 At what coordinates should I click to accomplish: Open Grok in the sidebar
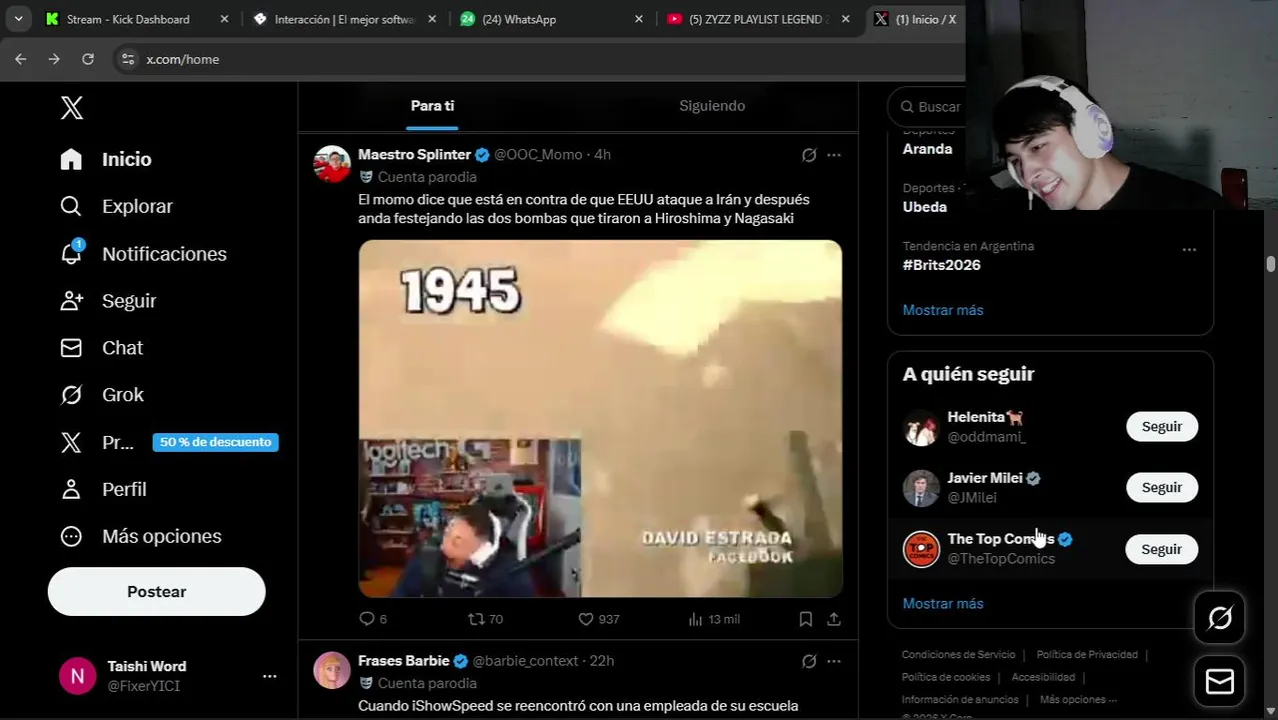[102, 395]
